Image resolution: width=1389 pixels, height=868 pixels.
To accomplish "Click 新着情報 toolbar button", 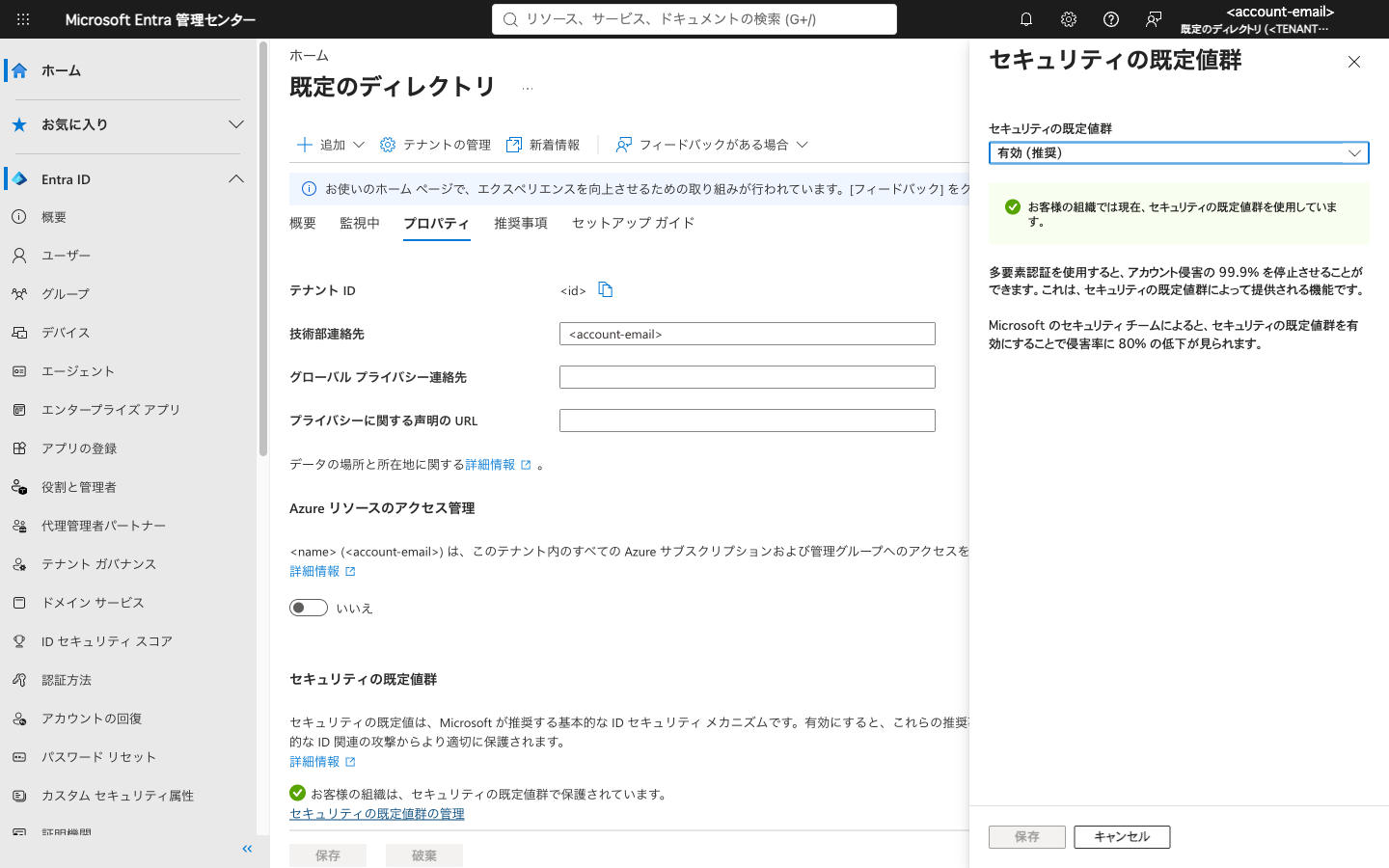I will (543, 145).
